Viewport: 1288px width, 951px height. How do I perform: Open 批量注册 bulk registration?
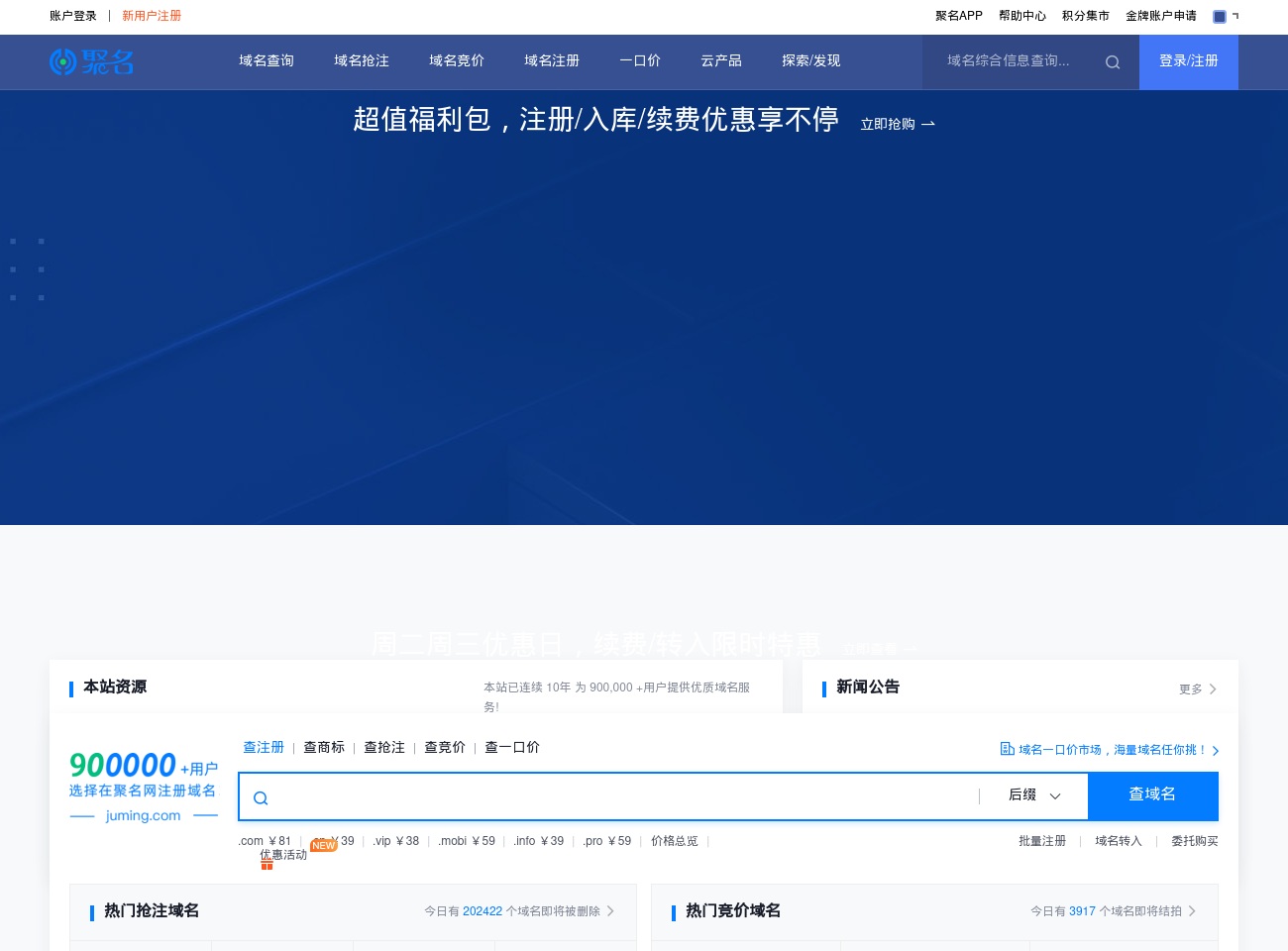point(1042,841)
